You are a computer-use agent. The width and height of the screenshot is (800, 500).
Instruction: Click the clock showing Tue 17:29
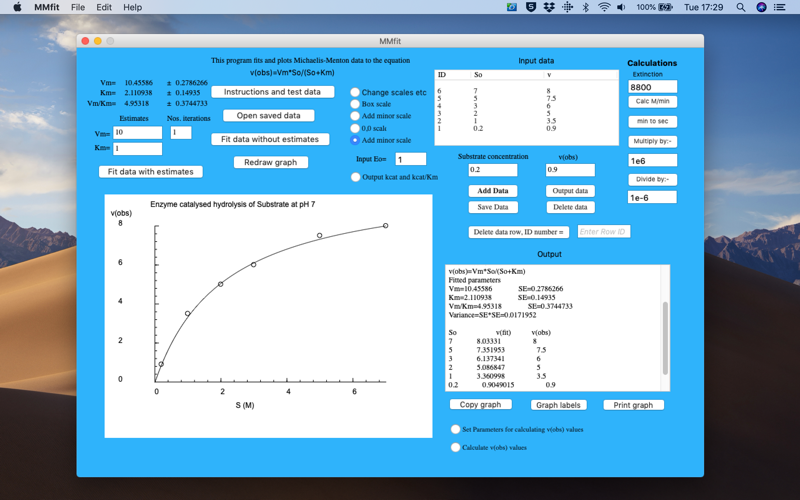point(704,7)
